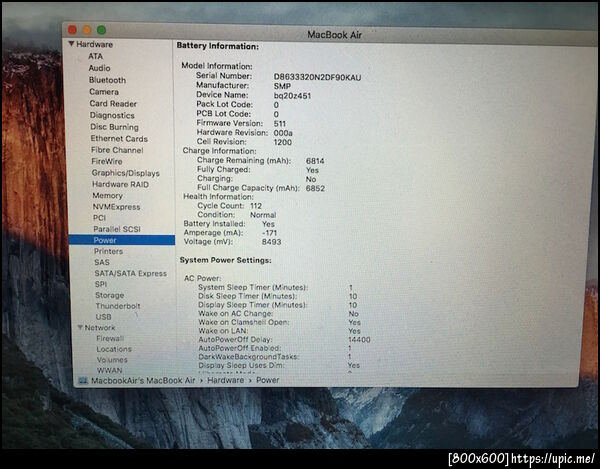This screenshot has width=600, height=469.
Task: Open Locations under Network
Action: pyautogui.click(x=114, y=349)
